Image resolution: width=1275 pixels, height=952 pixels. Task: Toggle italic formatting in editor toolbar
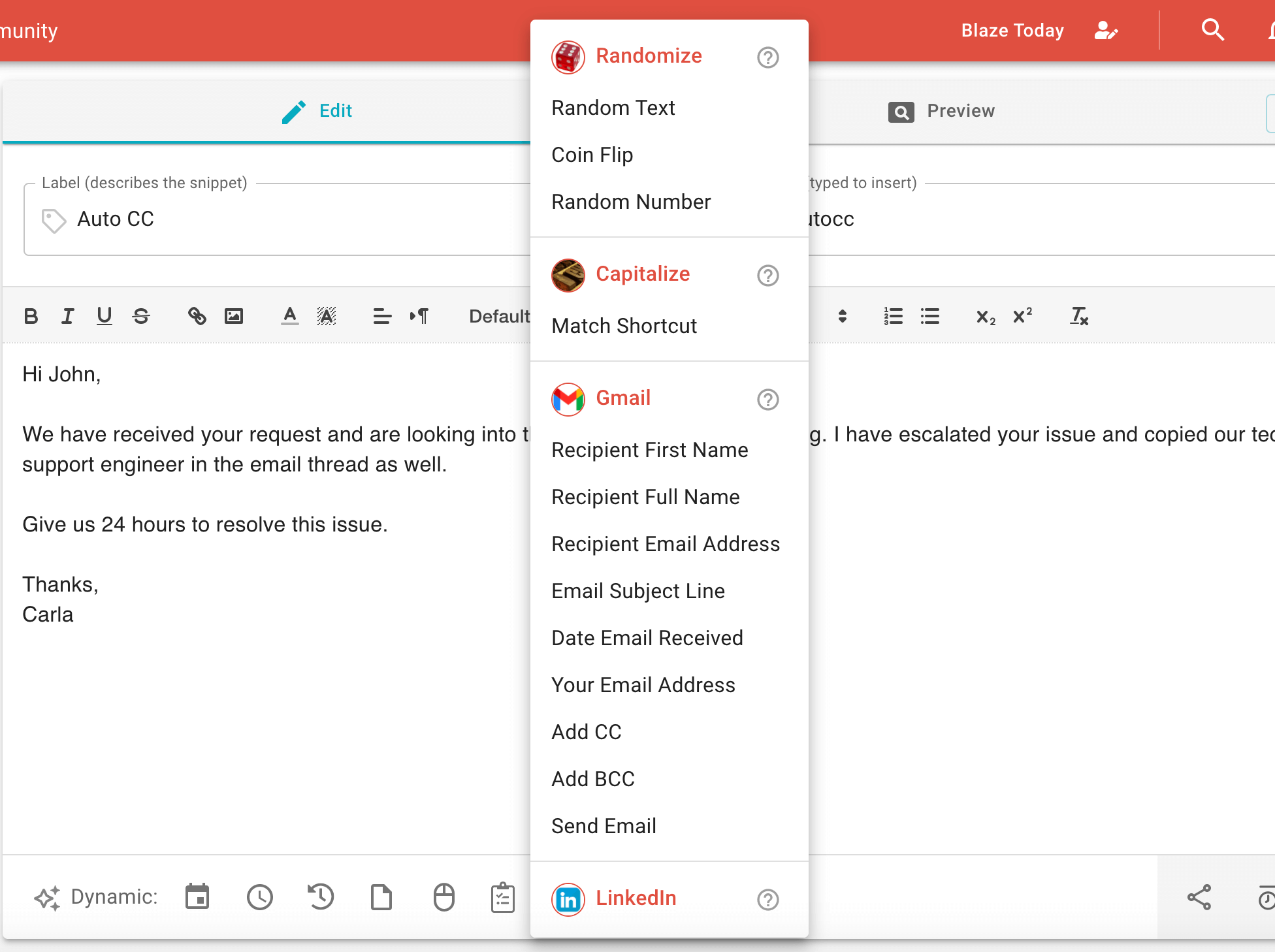pyautogui.click(x=67, y=317)
